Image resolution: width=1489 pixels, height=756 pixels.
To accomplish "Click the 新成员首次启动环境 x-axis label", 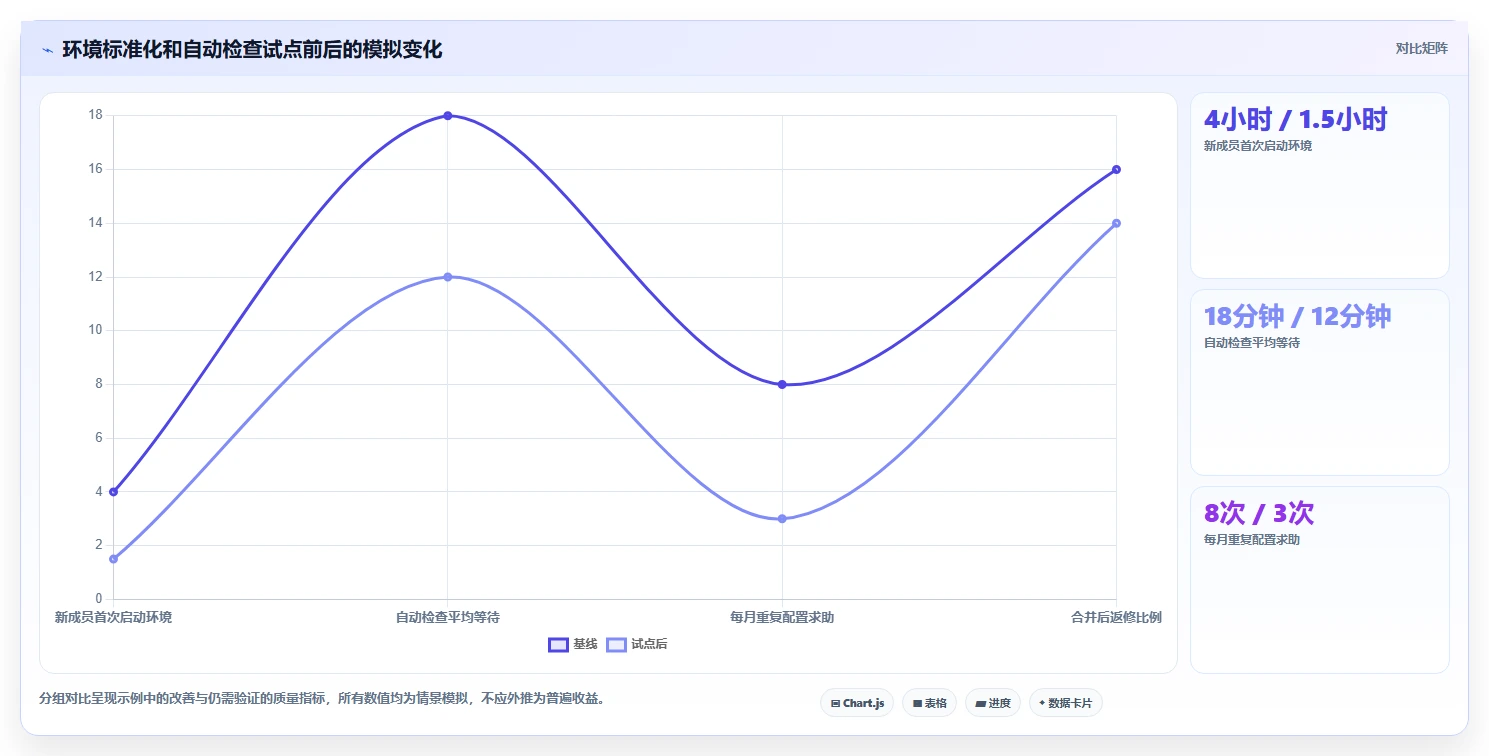I will click(113, 618).
